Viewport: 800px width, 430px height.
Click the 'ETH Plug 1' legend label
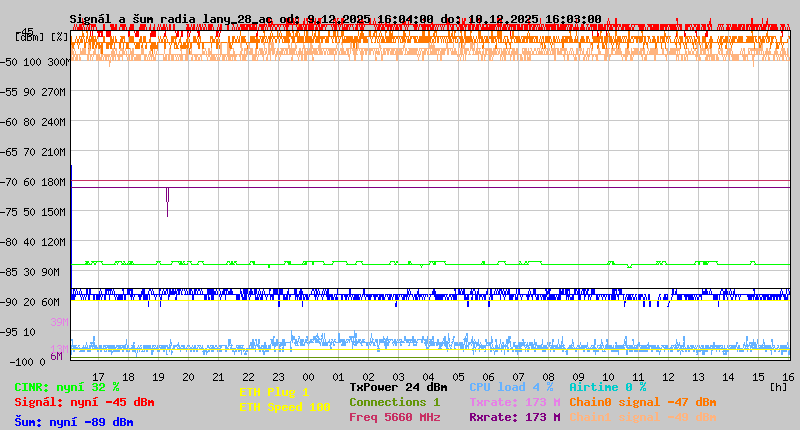(x=274, y=392)
